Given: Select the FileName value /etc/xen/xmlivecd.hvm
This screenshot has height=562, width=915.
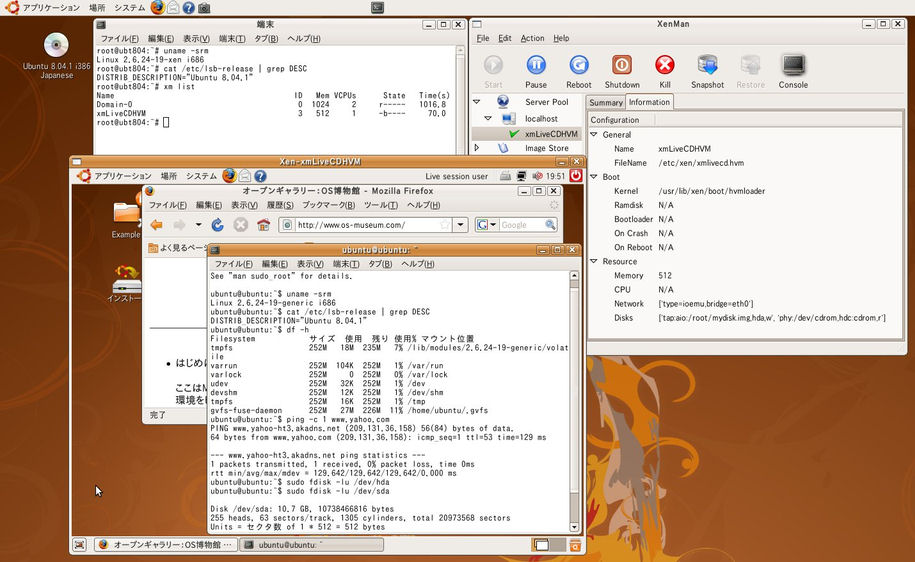Looking at the screenshot, I should [701, 163].
